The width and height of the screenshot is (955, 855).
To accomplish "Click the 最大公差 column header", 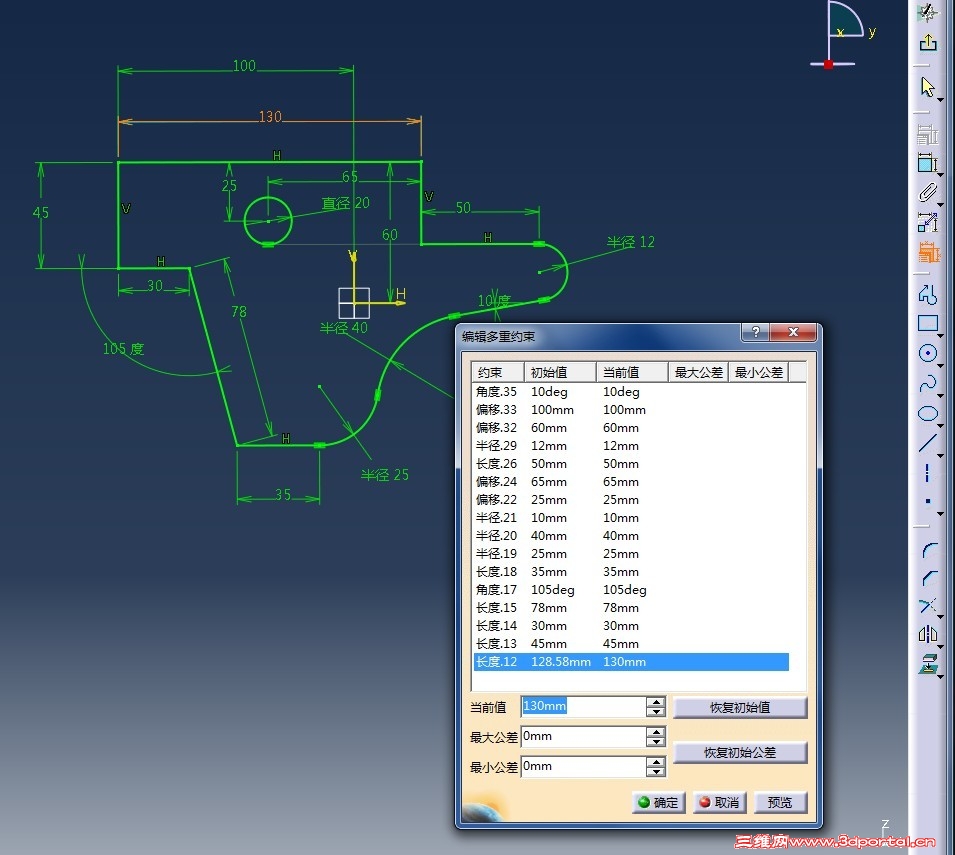I will click(698, 372).
